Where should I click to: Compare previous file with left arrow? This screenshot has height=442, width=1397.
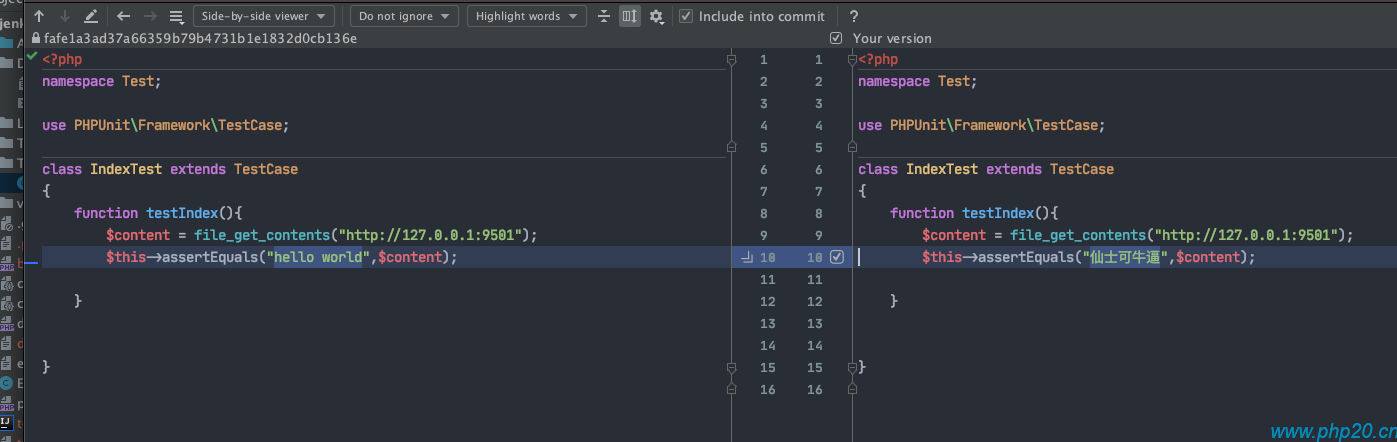[x=124, y=16]
